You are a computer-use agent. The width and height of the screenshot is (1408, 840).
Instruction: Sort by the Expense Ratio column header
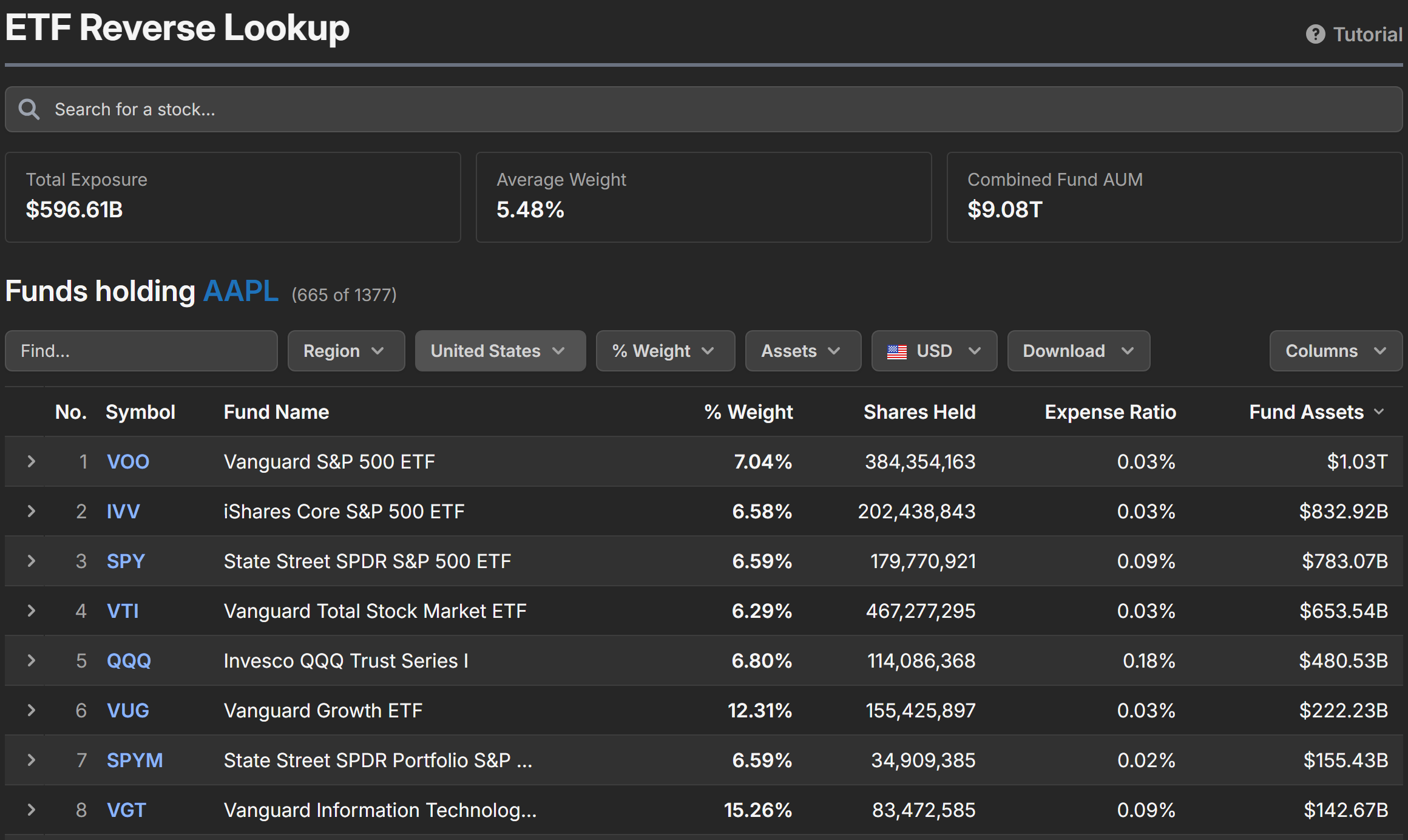[x=1110, y=412]
